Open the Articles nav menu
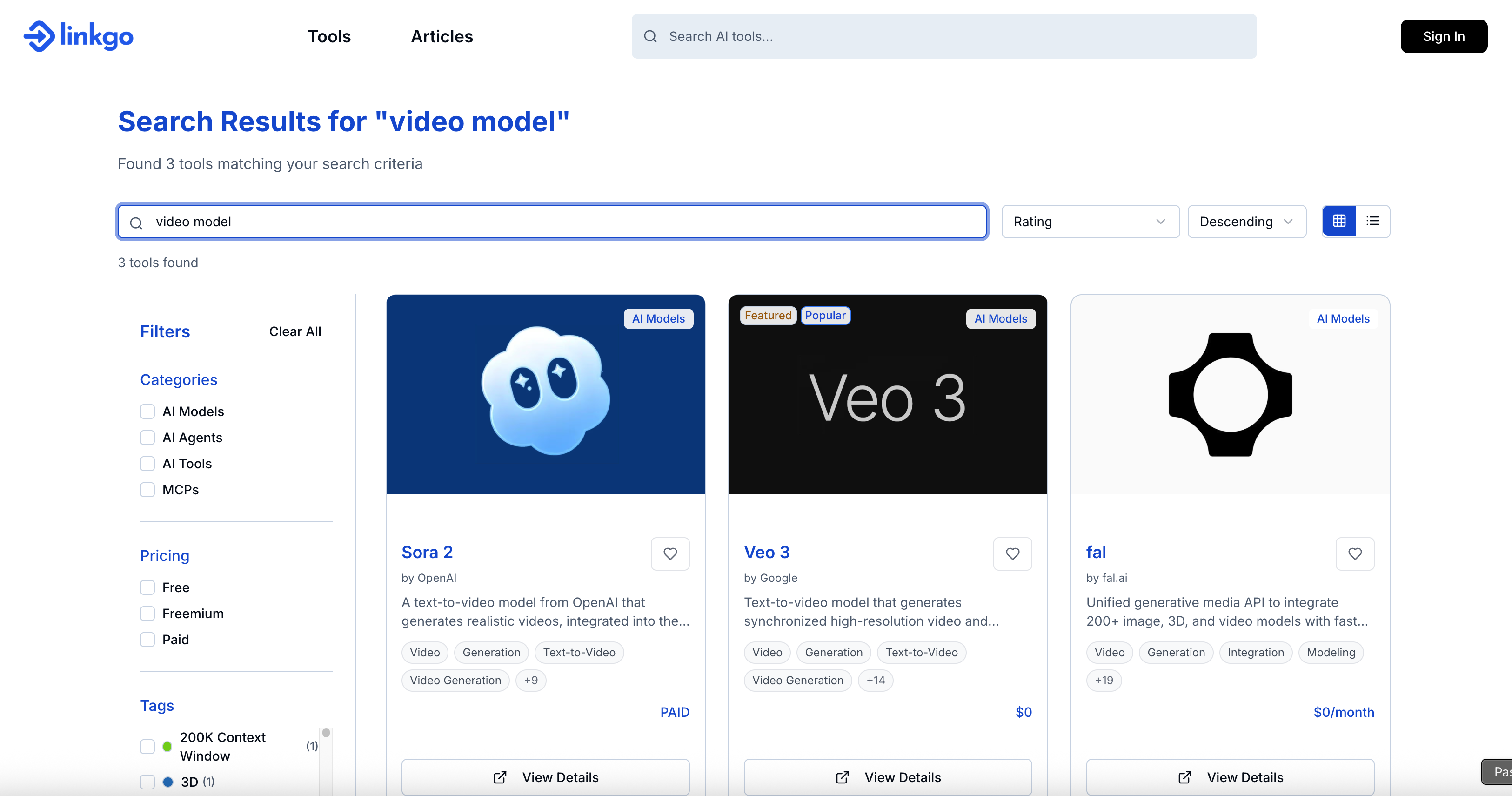Image resolution: width=1512 pixels, height=796 pixels. [442, 36]
